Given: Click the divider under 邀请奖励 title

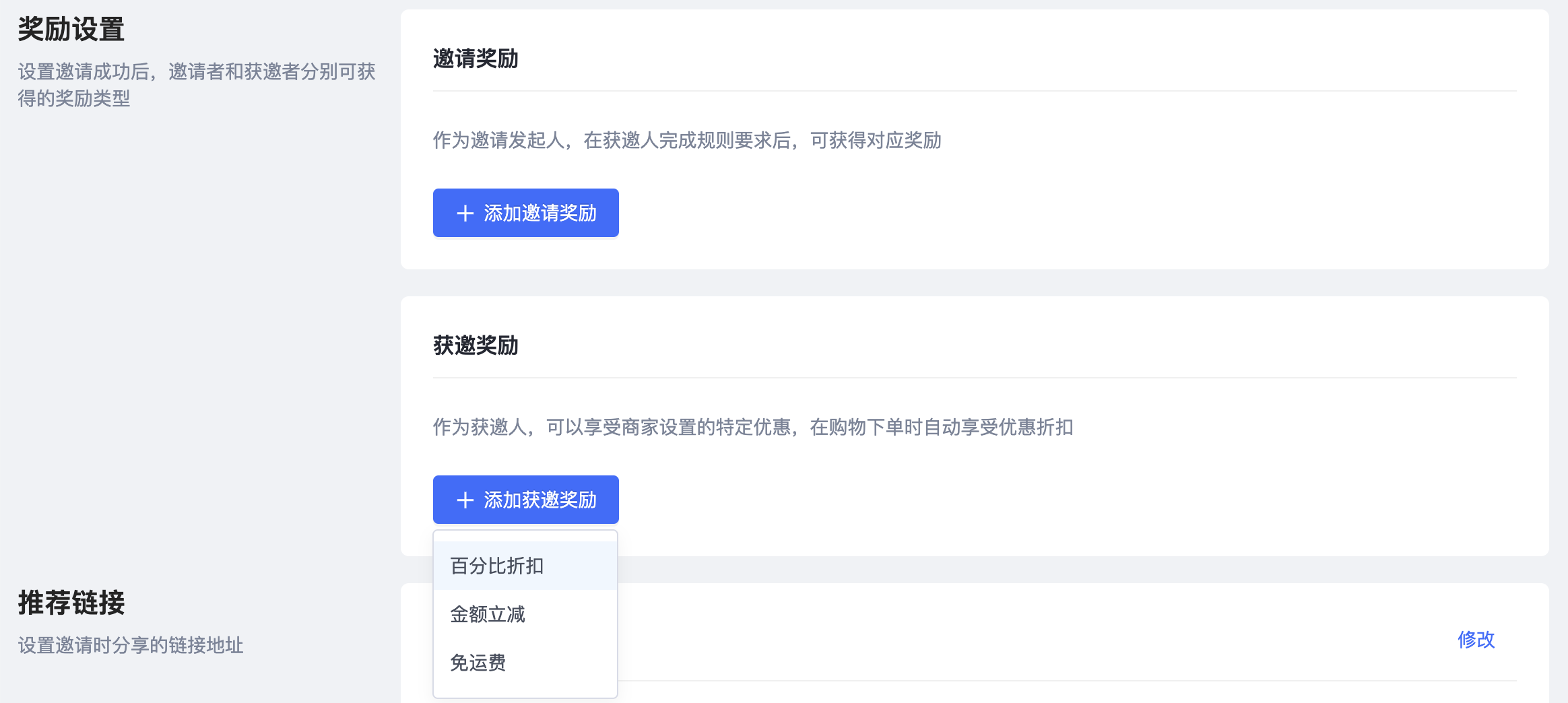Looking at the screenshot, I should click(x=975, y=91).
